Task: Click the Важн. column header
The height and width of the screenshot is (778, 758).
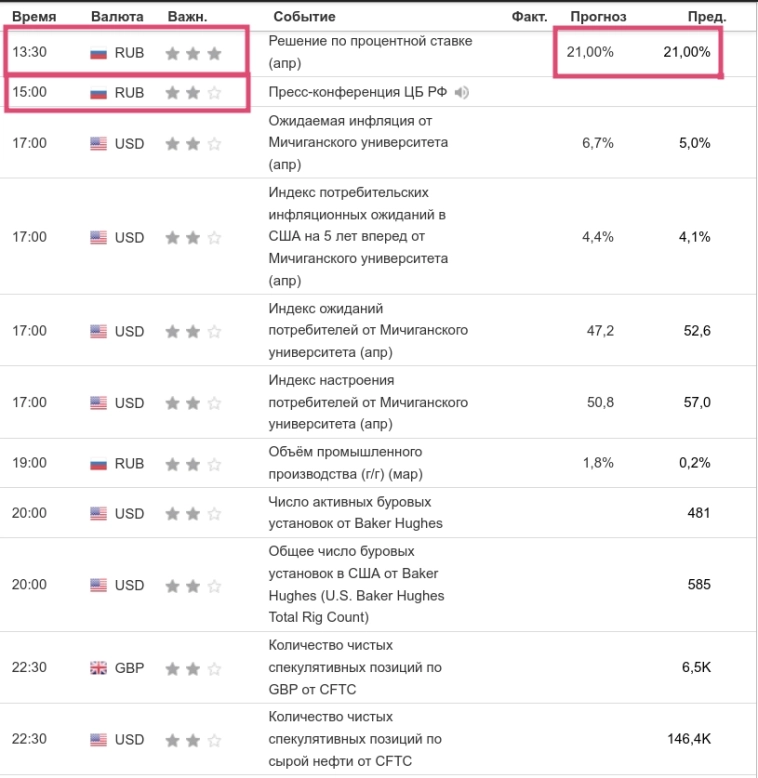Action: tap(188, 17)
